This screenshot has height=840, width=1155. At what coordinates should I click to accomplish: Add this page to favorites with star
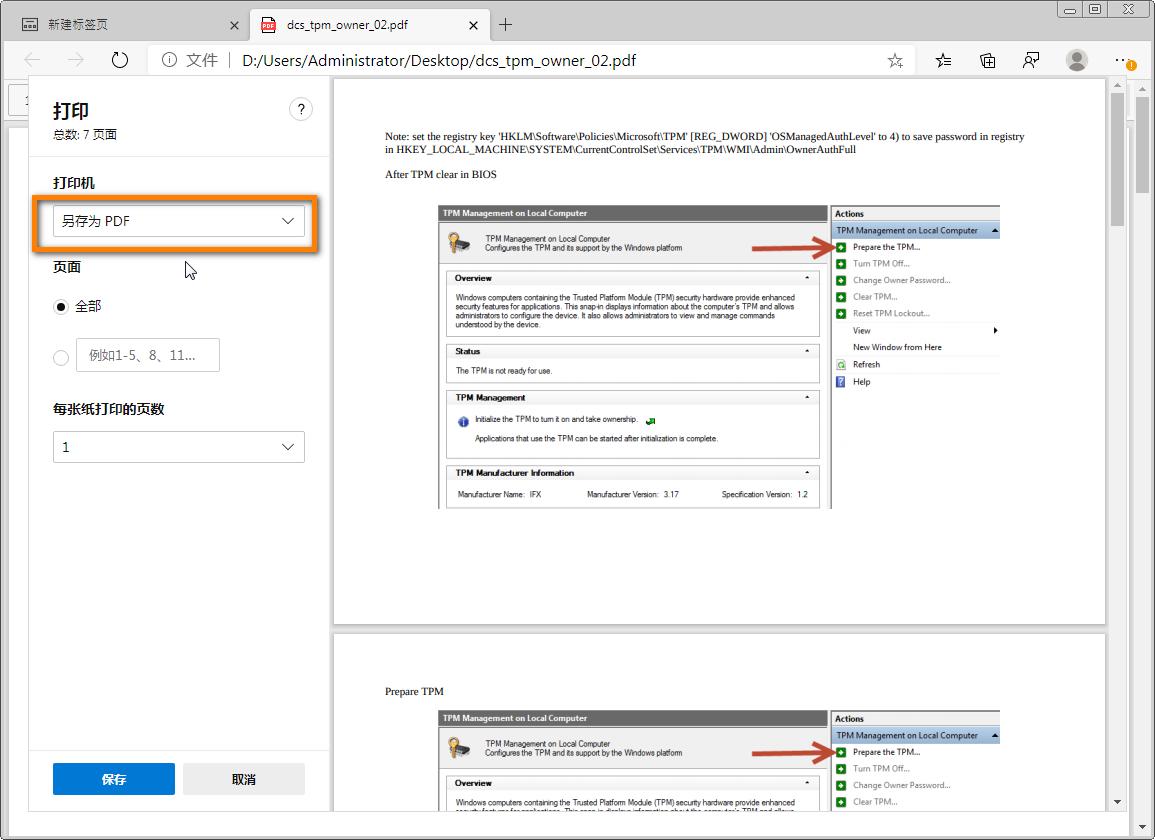(894, 61)
